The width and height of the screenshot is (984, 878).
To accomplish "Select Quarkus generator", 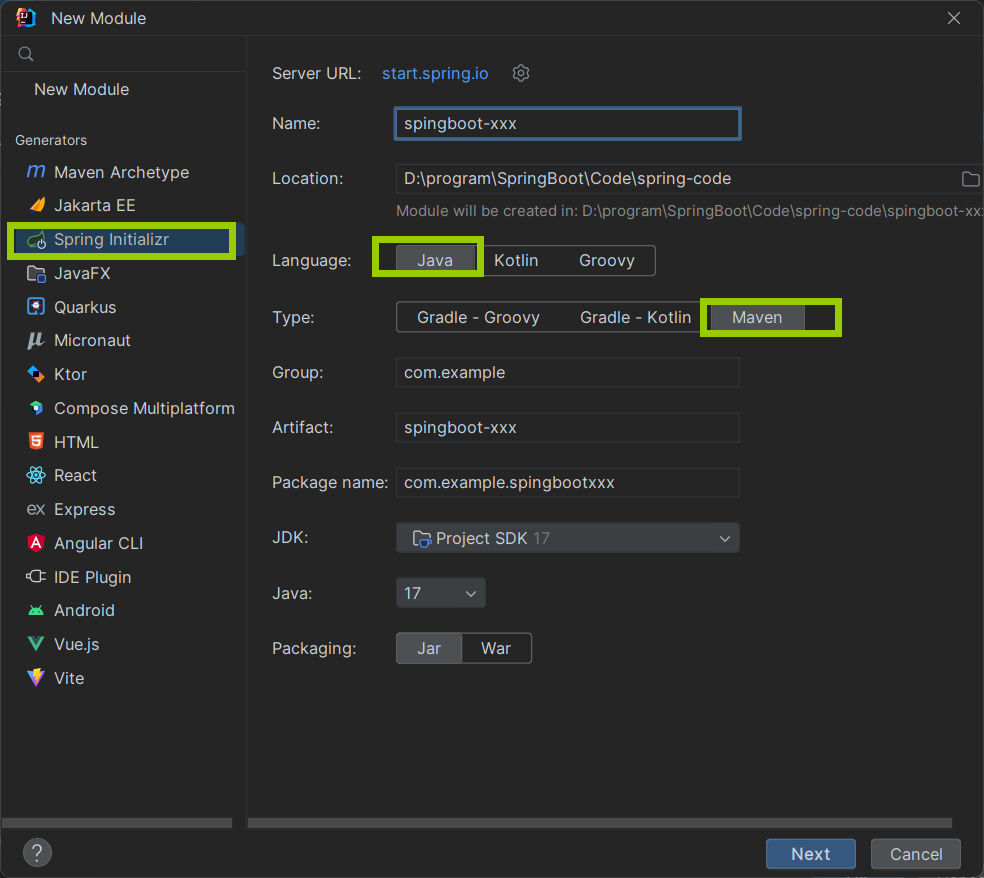I will [123, 308].
